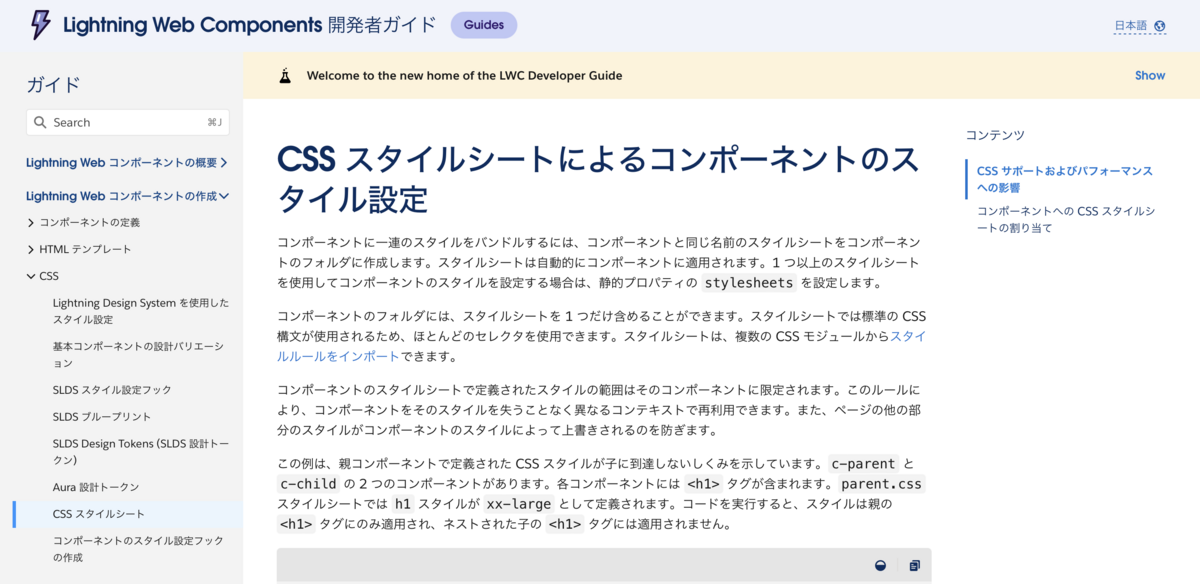Open SLDS スタイル設定フック page
The height and width of the screenshot is (584, 1200).
pos(112,389)
